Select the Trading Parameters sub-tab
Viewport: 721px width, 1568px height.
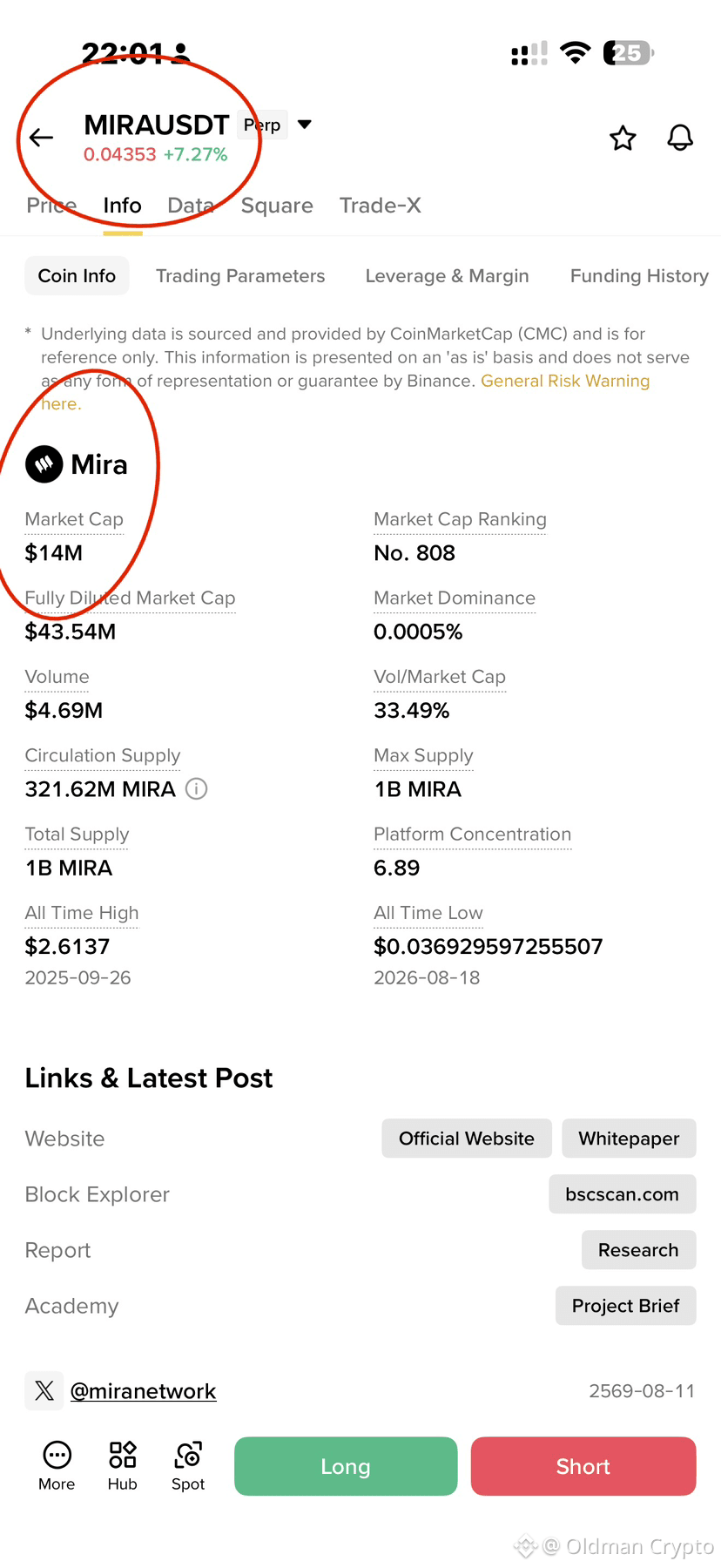coord(240,276)
